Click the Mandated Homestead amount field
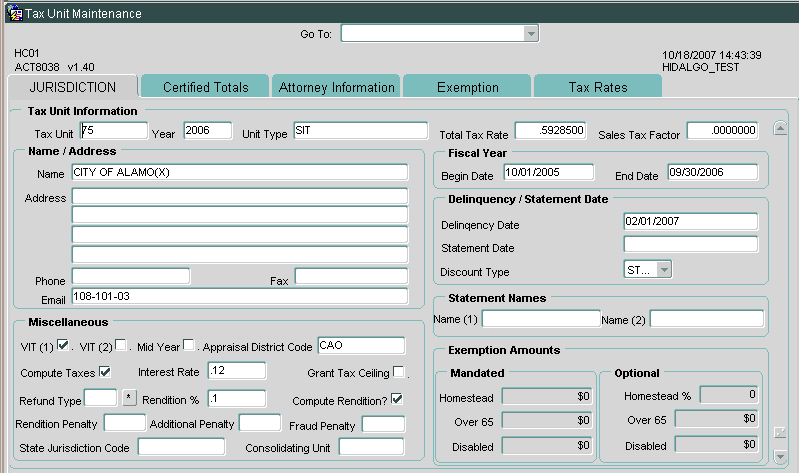The image size is (799, 473). (547, 396)
